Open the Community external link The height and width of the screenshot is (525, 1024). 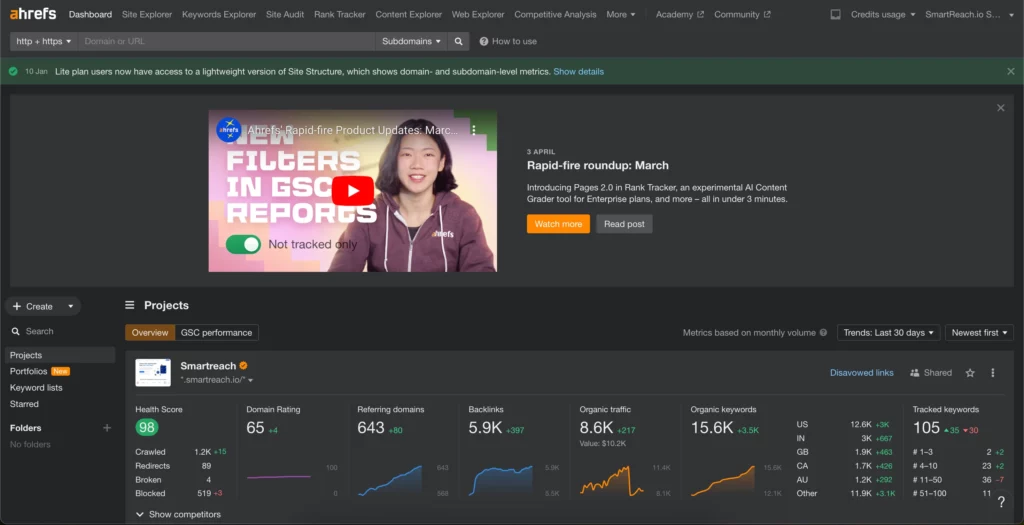[x=742, y=14]
